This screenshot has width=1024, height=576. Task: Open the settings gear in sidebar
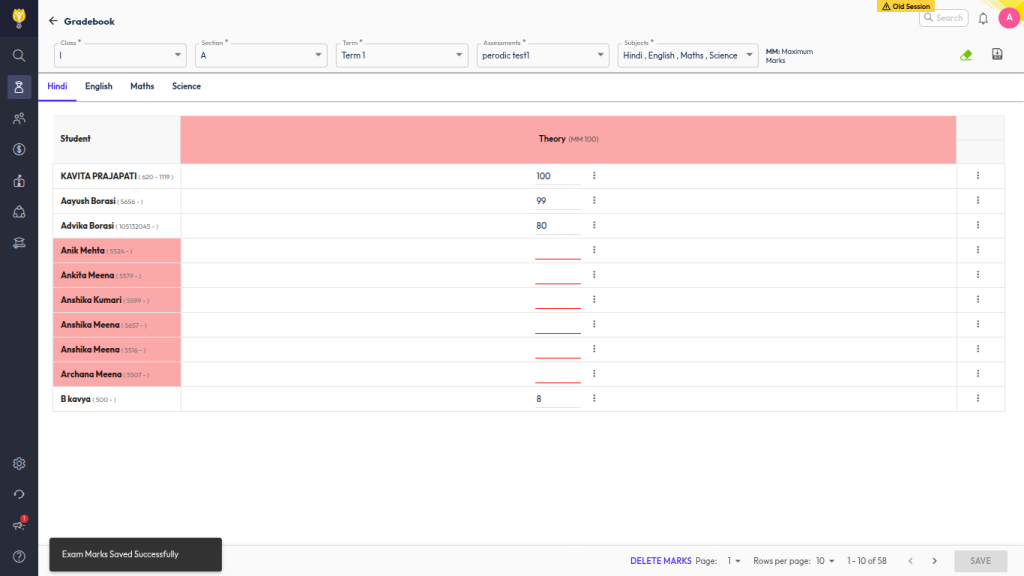[19, 464]
